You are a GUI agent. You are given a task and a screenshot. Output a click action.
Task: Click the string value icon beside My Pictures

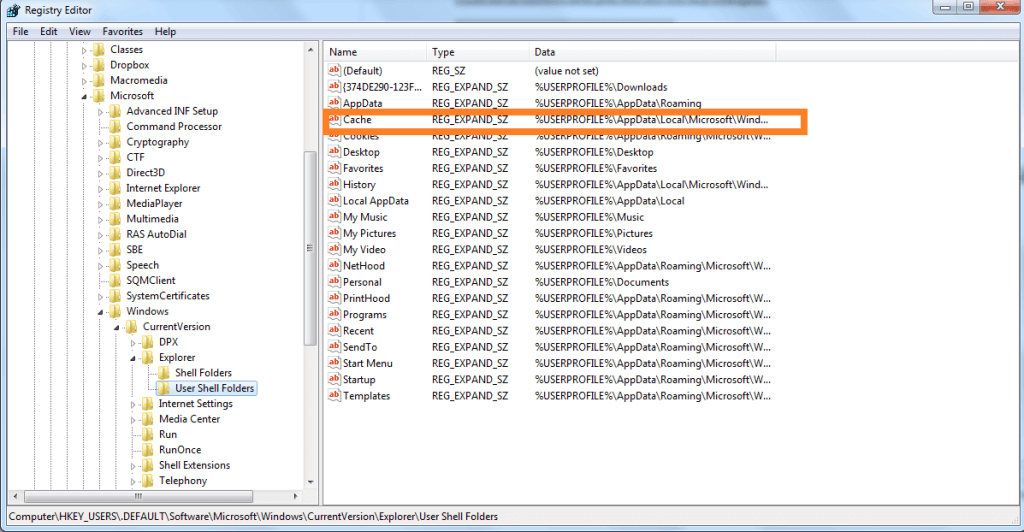[x=334, y=234]
